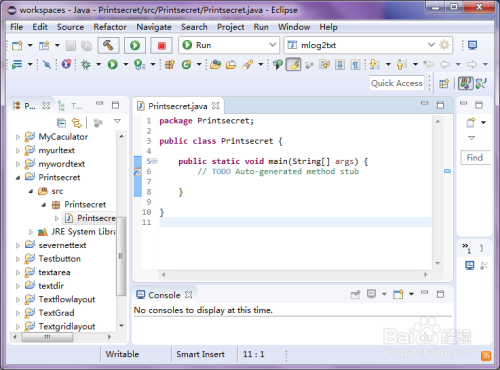
Task: Maximize the Console view
Action: pyautogui.click(x=440, y=294)
